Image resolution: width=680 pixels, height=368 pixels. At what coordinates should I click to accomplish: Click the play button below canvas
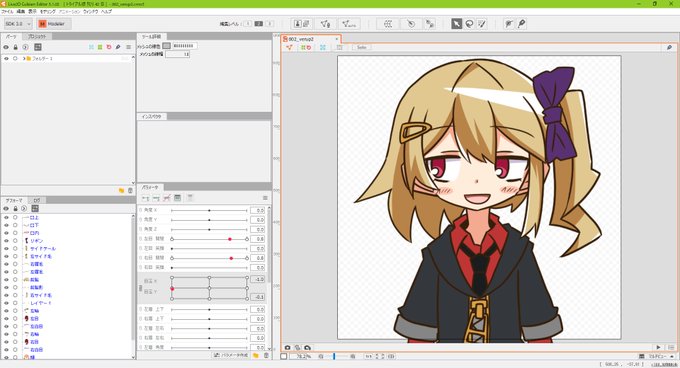[x=658, y=348]
